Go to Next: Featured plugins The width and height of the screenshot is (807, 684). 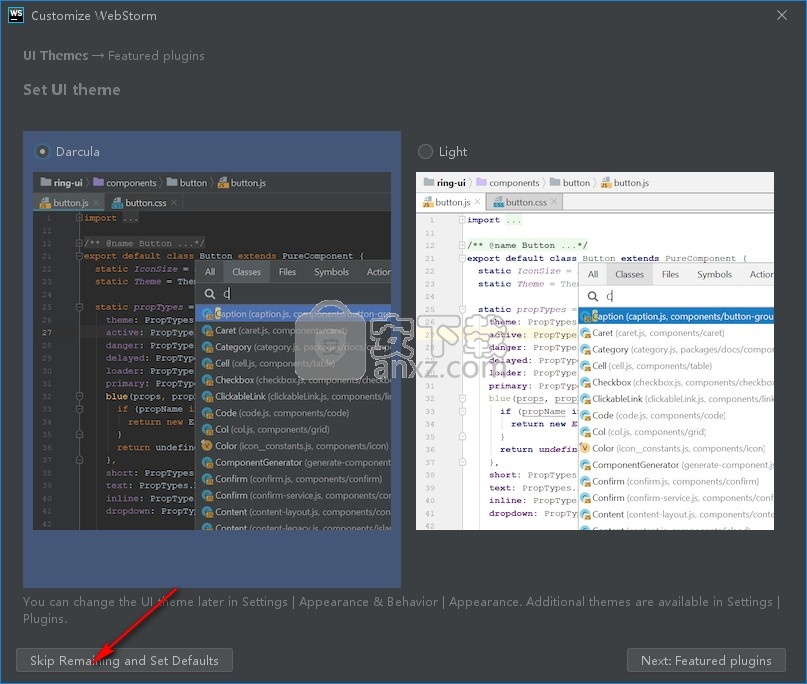(706, 660)
